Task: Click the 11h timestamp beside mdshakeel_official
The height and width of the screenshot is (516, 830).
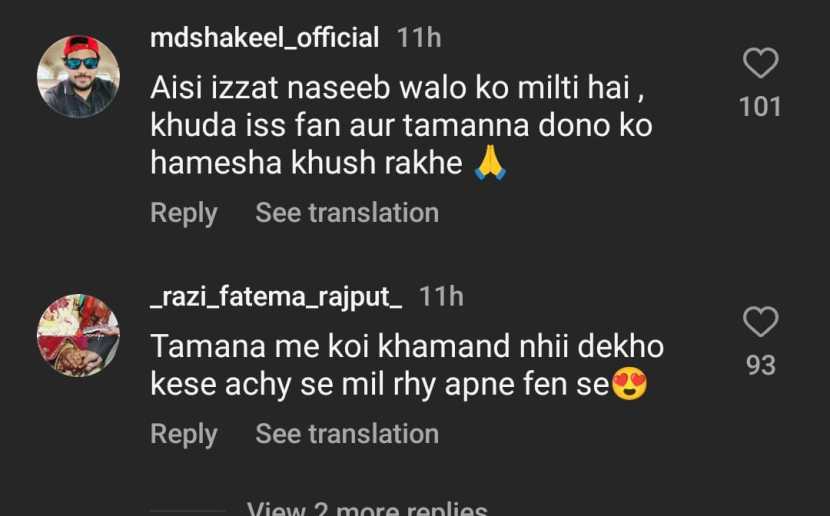Action: (419, 39)
